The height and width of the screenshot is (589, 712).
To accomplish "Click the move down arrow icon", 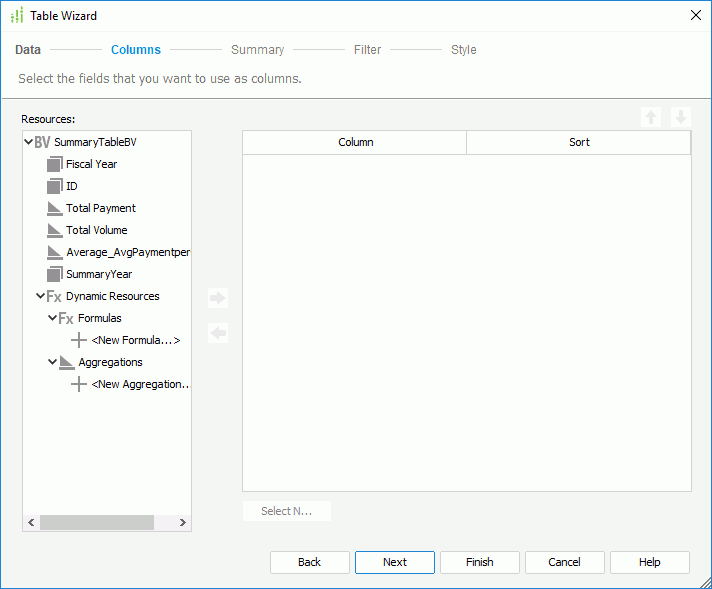I will click(x=681, y=117).
